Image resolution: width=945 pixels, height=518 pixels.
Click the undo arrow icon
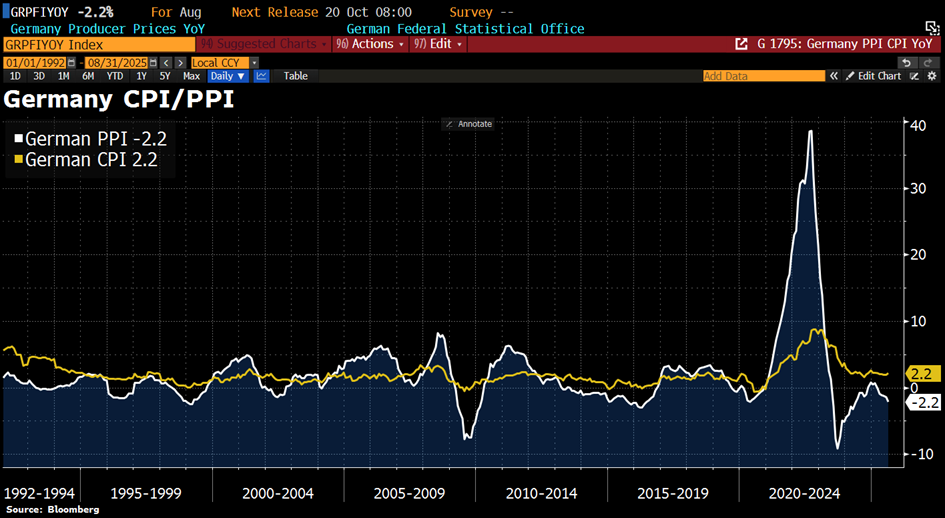coord(905,62)
